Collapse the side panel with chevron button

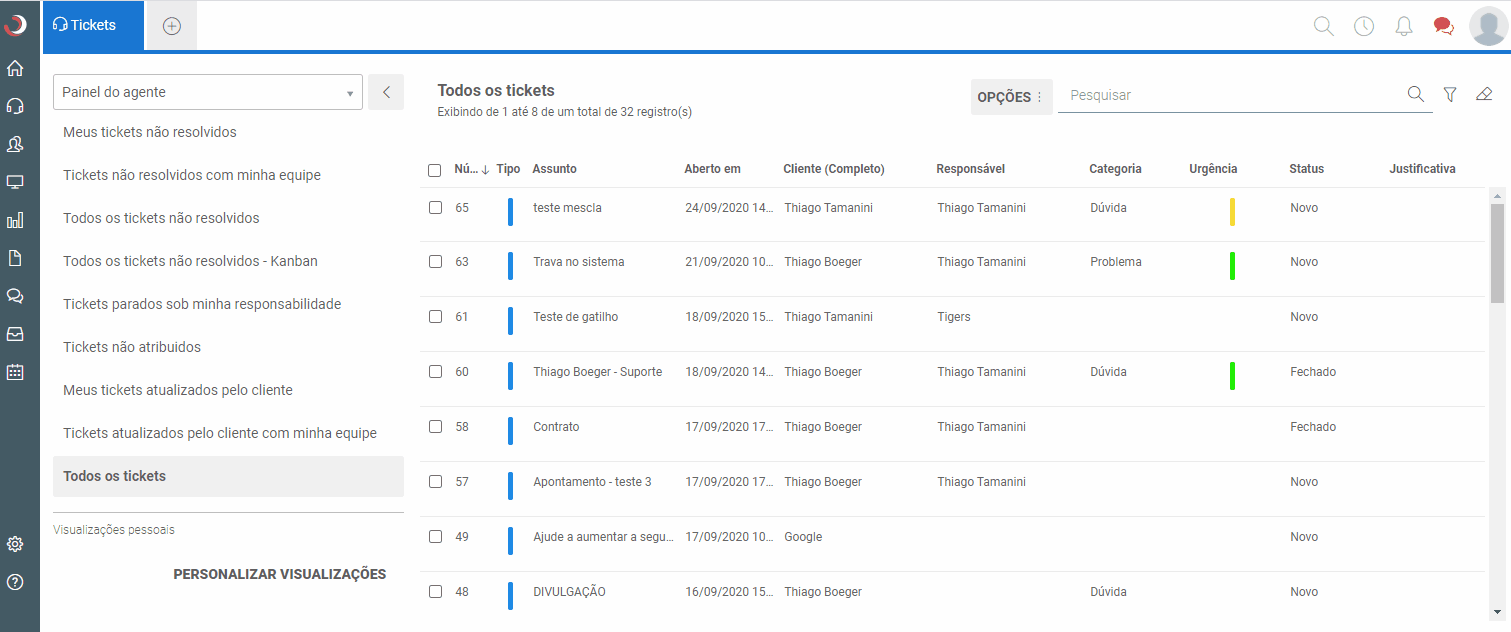[x=386, y=92]
